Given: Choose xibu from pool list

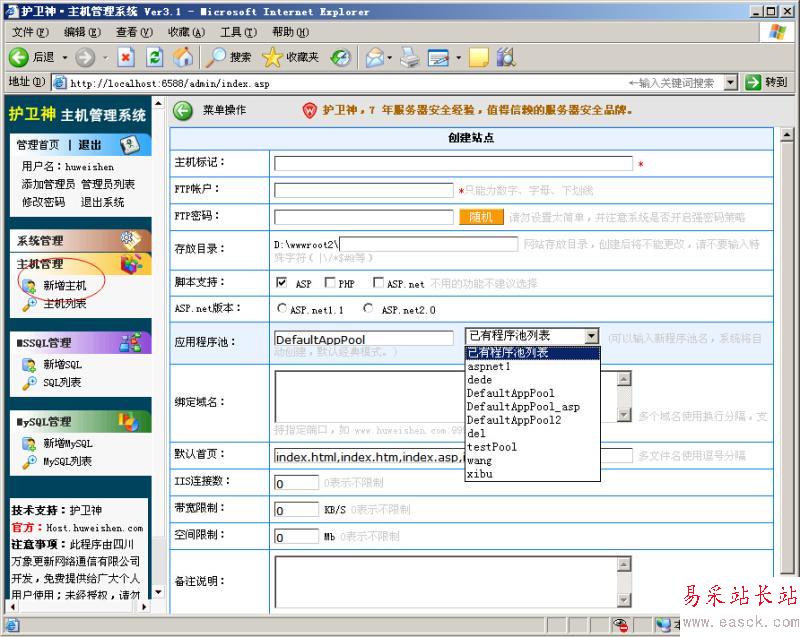Looking at the screenshot, I should click(x=533, y=474).
